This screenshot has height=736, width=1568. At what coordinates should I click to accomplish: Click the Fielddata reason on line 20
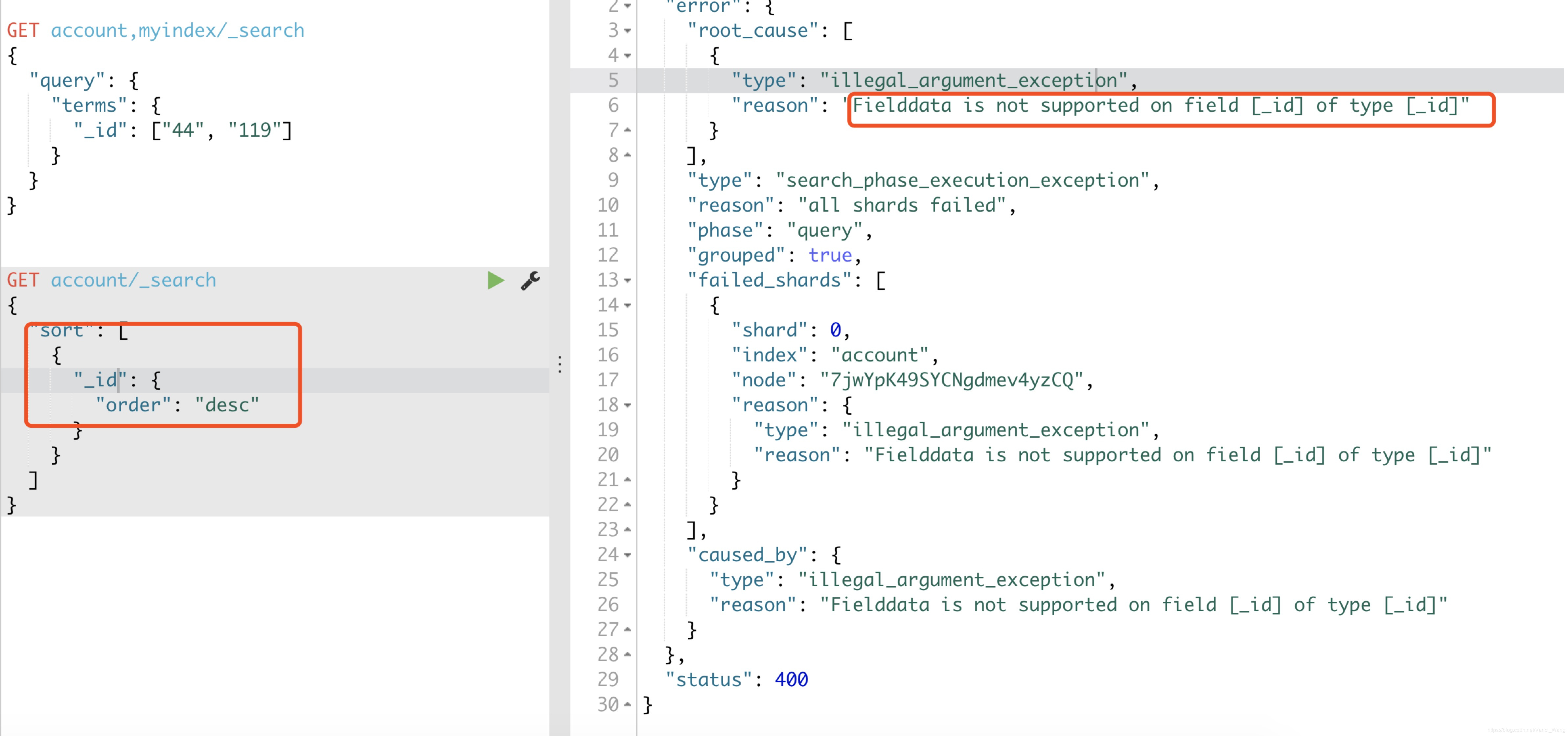(x=1178, y=455)
